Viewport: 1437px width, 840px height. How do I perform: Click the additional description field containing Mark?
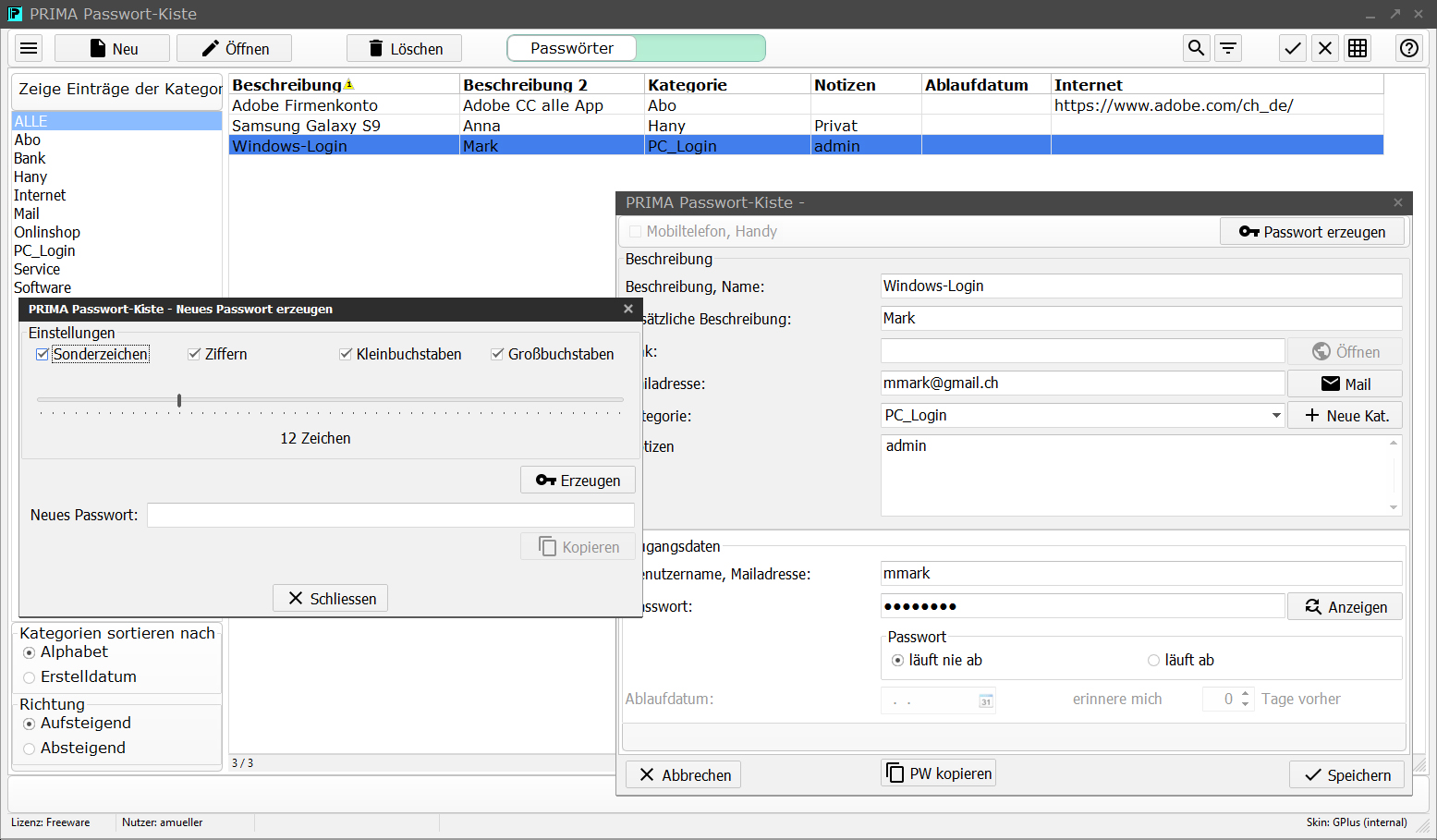click(1141, 318)
